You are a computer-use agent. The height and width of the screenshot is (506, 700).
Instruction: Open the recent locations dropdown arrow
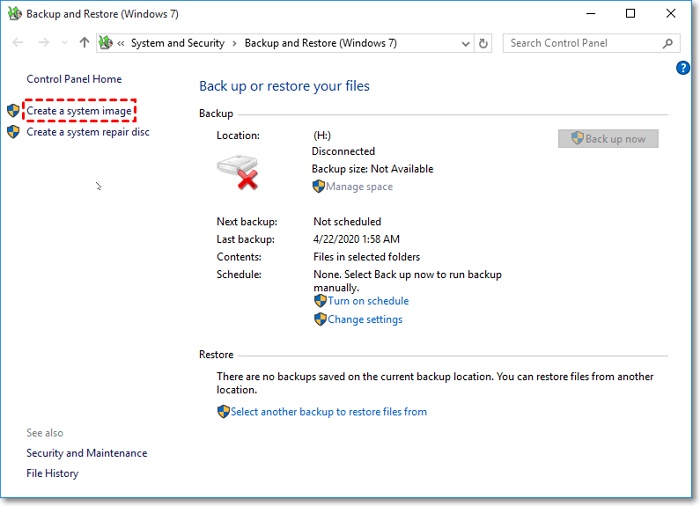[64, 43]
